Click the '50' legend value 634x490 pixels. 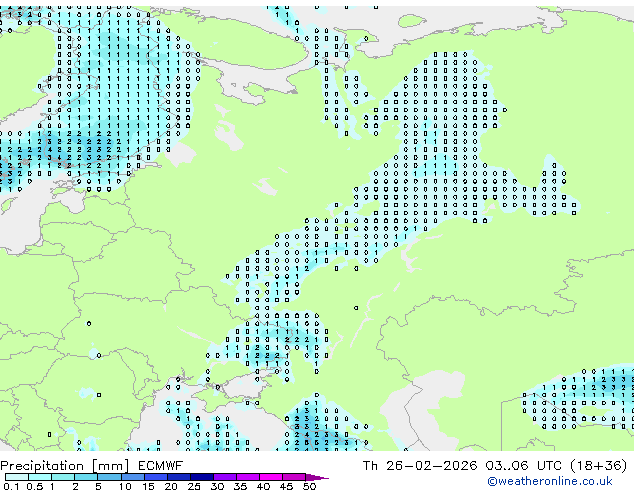click(x=309, y=486)
